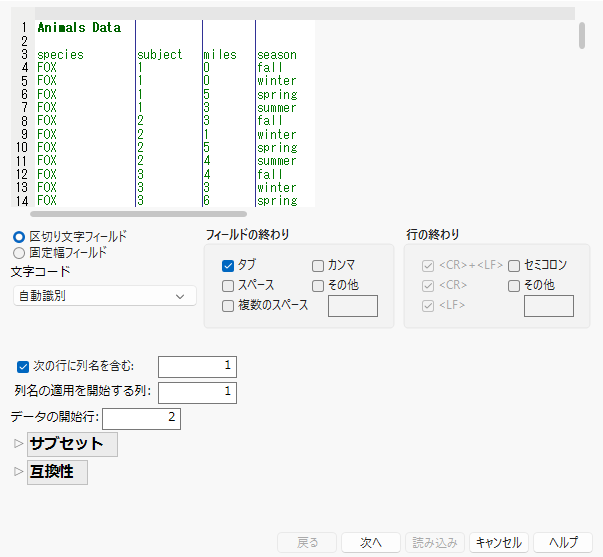Screen dimensions: 603x557
Task: Click summer value in preview line 11
Action: tap(277, 161)
